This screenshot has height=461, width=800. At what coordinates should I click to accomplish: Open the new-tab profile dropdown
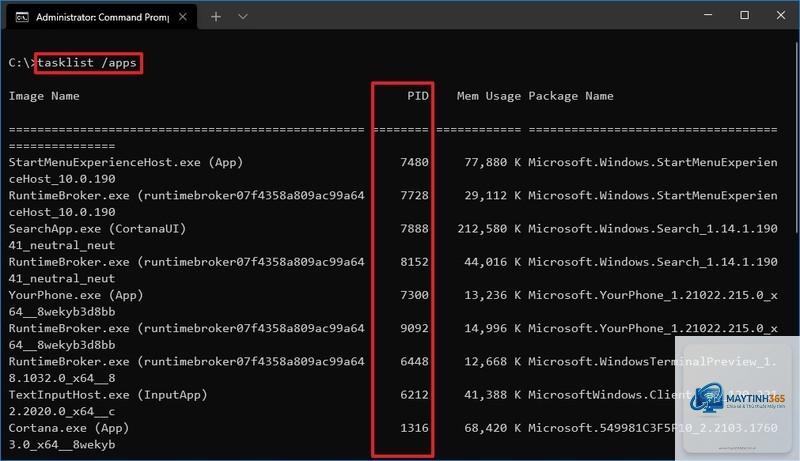(x=243, y=17)
